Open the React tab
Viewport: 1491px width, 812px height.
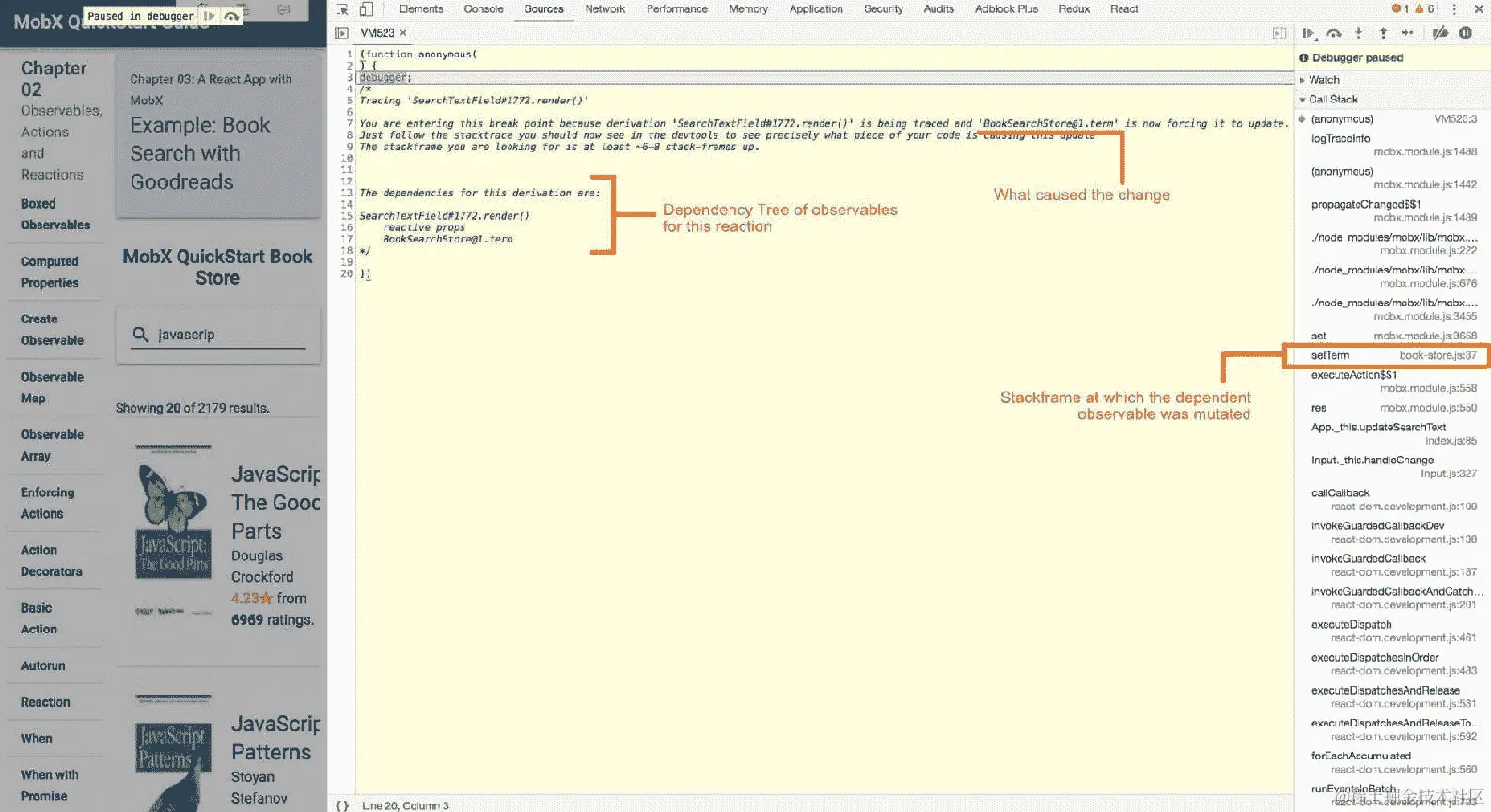(x=1123, y=9)
